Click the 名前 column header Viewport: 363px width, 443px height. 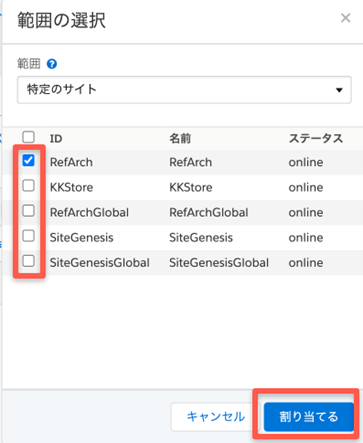coord(180,138)
